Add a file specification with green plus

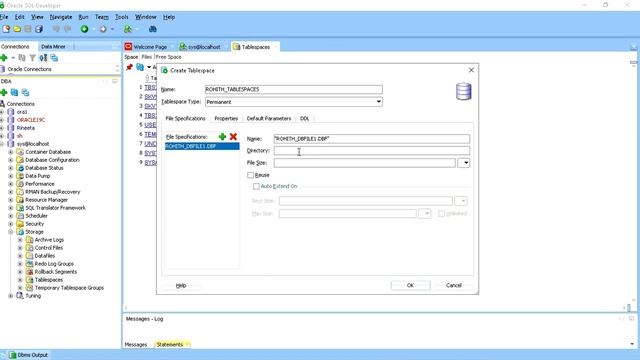click(222, 137)
